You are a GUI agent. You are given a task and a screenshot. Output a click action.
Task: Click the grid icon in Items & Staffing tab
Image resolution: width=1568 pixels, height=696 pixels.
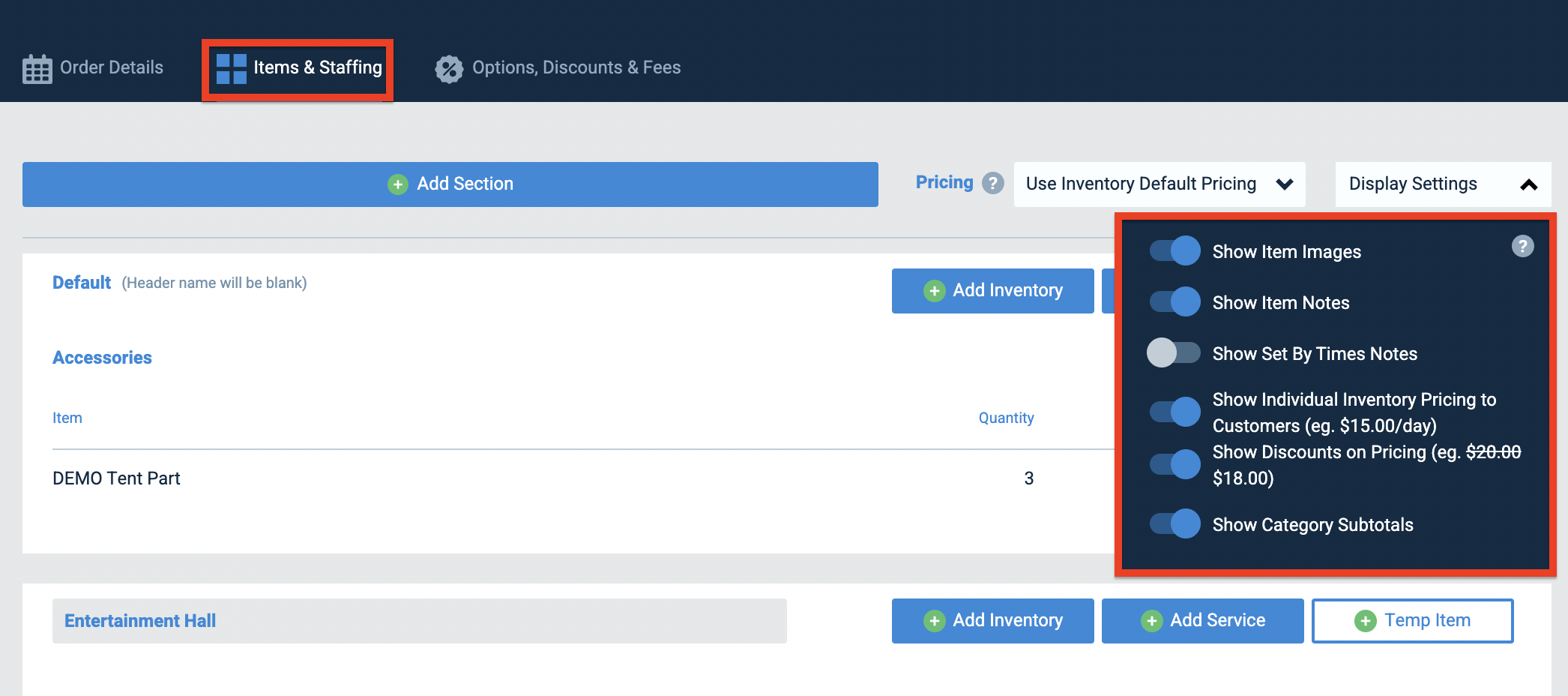tap(231, 68)
